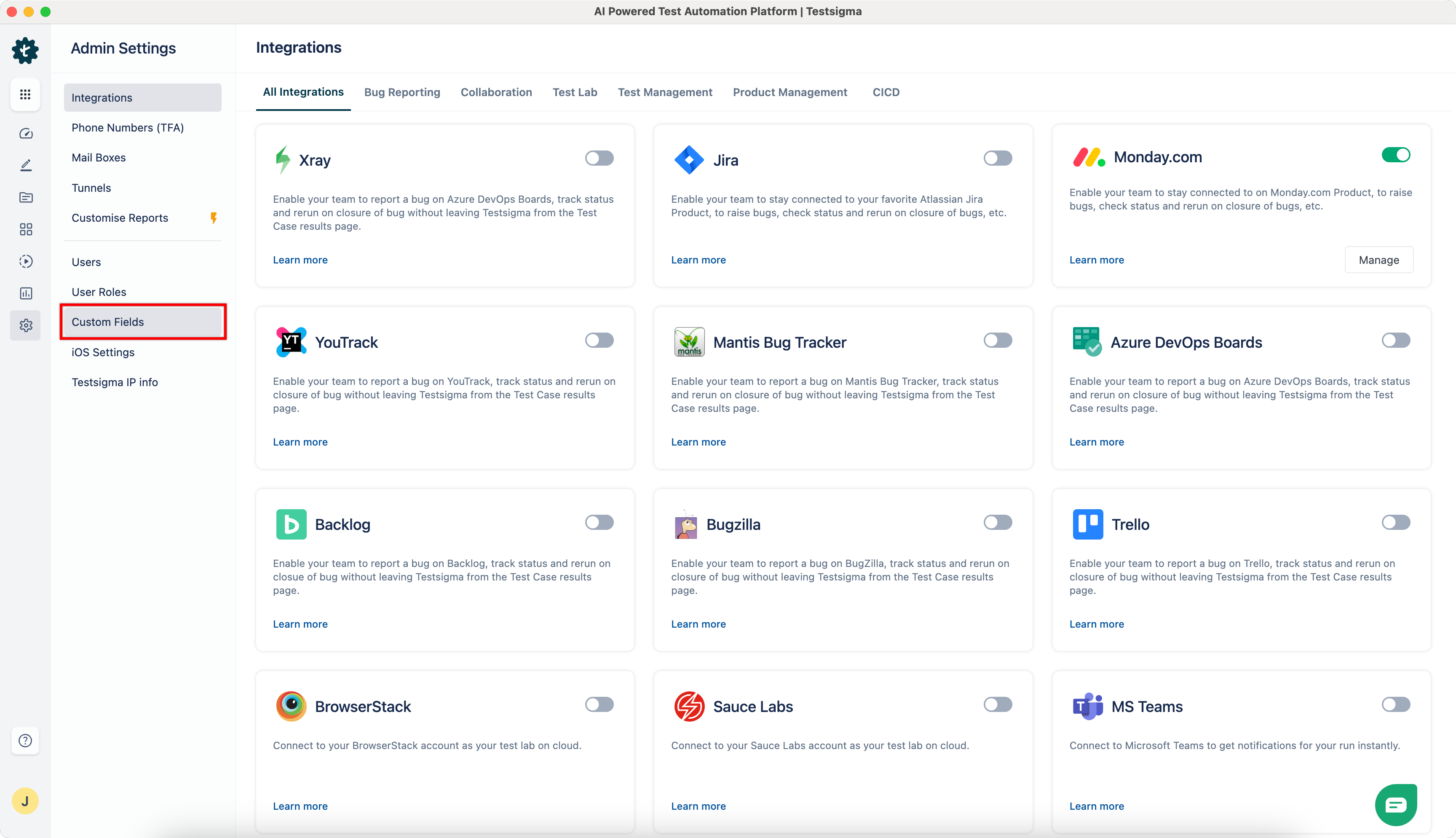
Task: Click the BrowserStack logo icon
Action: [291, 706]
